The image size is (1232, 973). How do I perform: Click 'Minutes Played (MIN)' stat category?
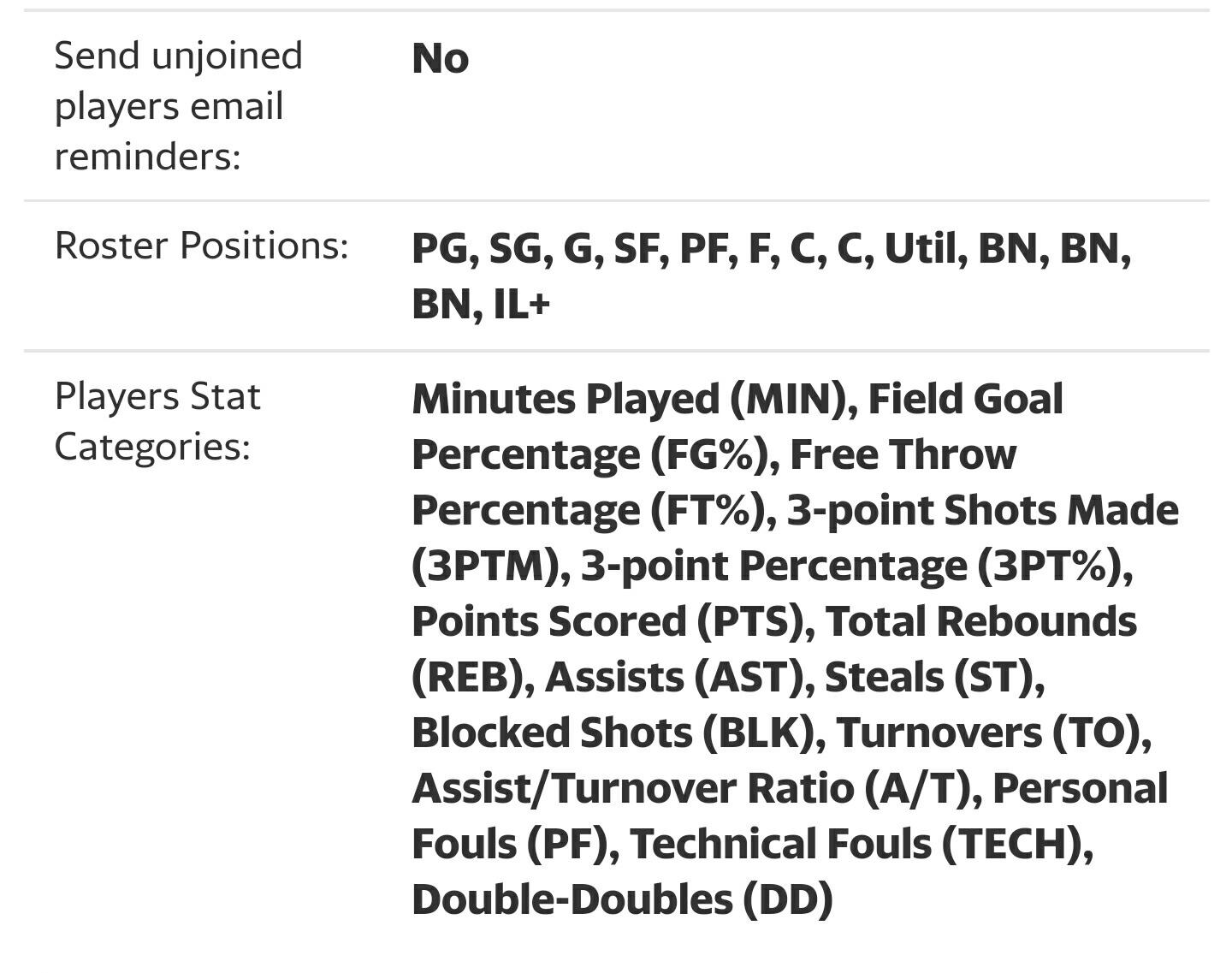click(x=629, y=399)
